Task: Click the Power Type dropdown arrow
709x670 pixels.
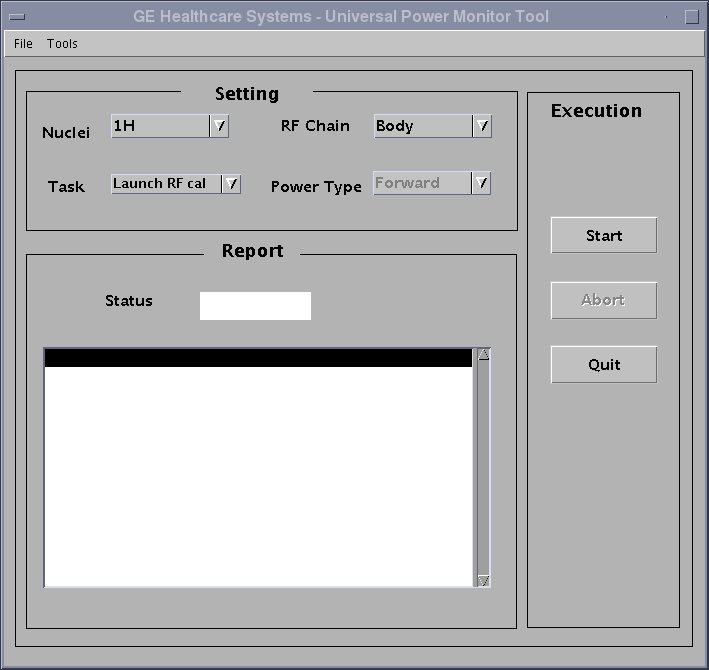Action: point(481,183)
